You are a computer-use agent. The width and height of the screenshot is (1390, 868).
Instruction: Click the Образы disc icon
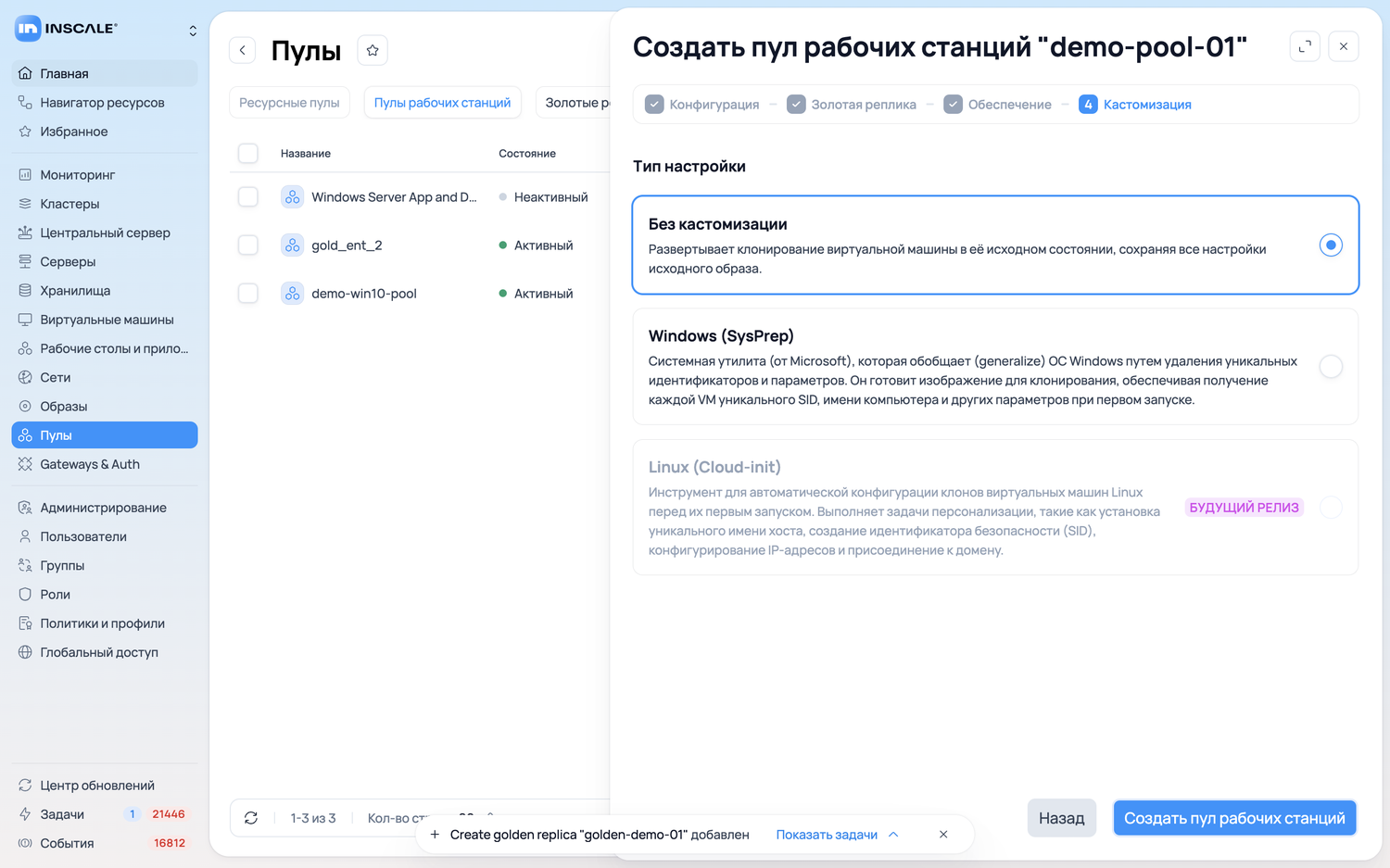(25, 406)
